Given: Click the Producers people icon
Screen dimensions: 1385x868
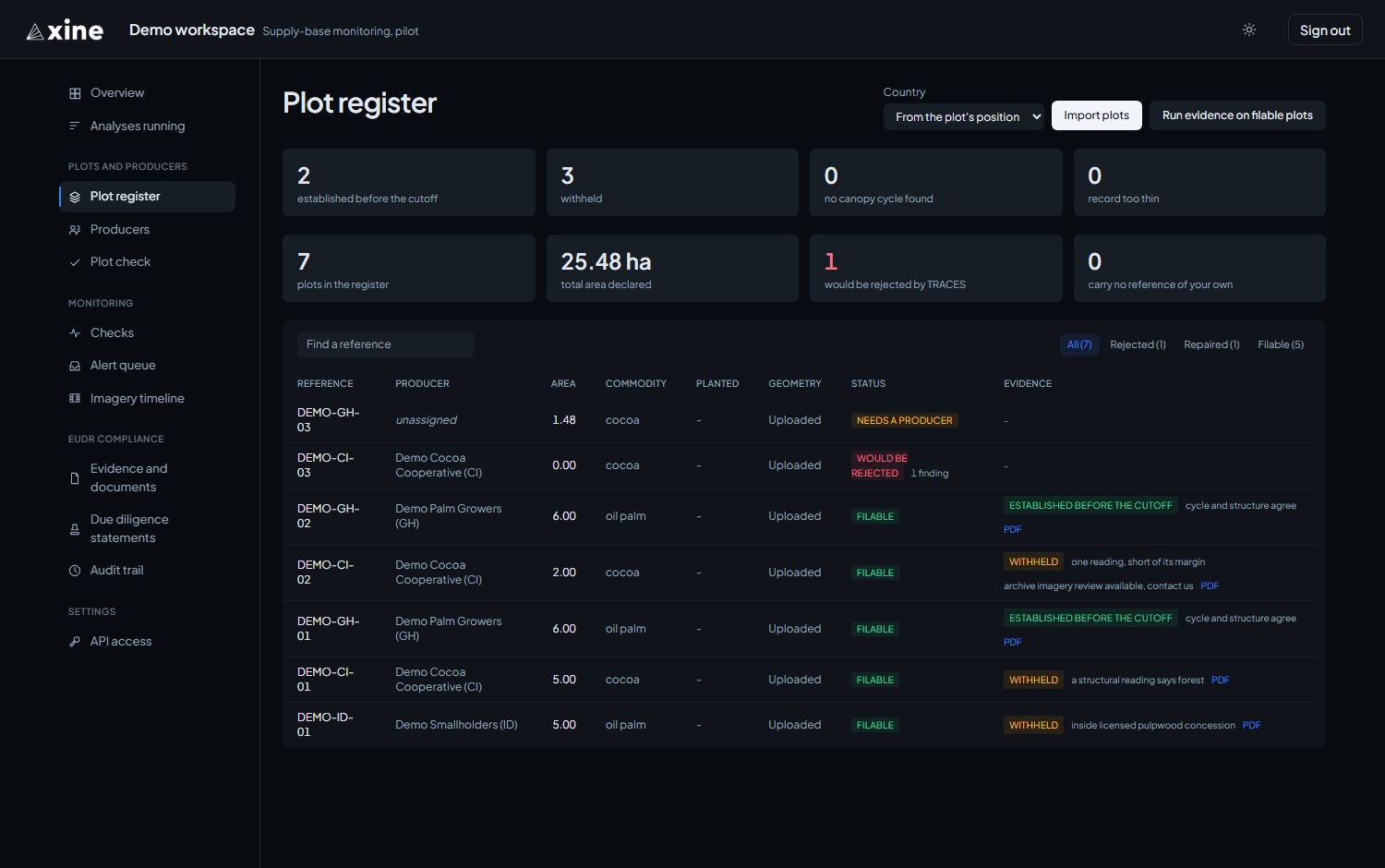Looking at the screenshot, I should coord(75,230).
